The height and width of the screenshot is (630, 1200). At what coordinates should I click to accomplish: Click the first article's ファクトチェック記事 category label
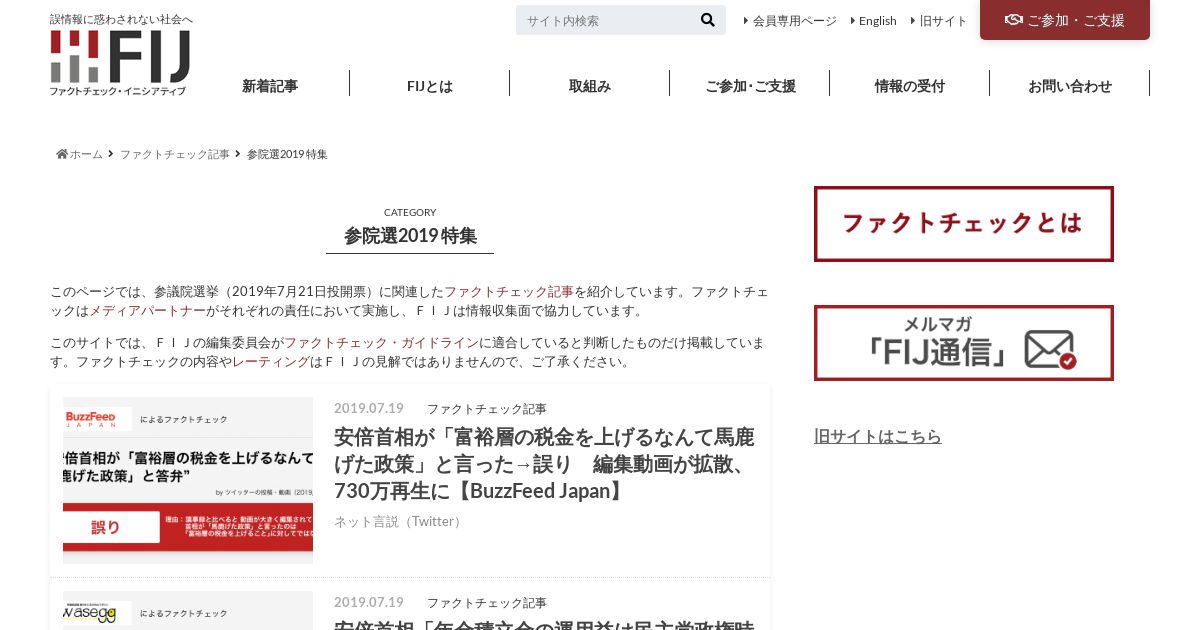[487, 409]
